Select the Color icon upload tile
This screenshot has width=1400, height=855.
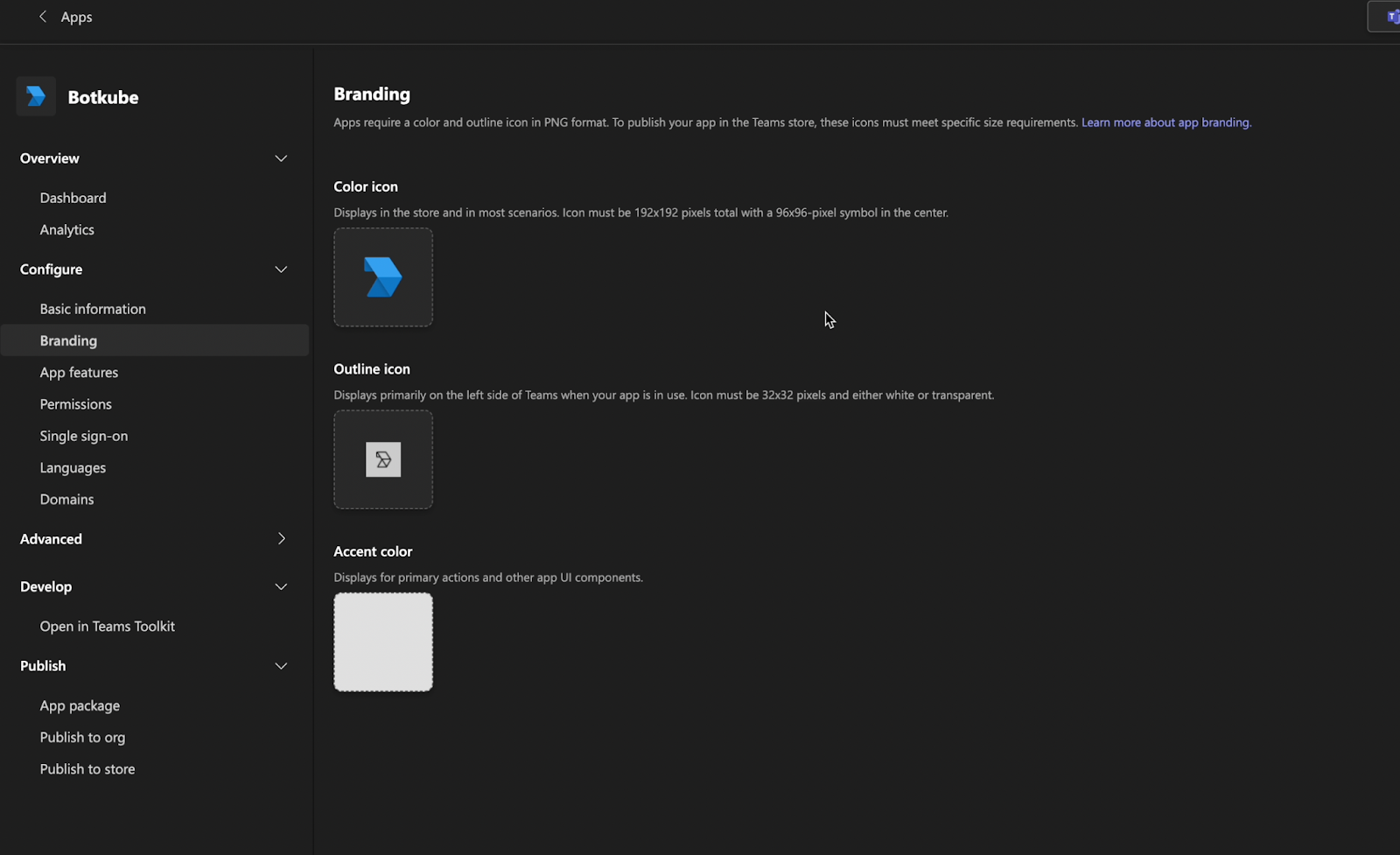pos(382,277)
